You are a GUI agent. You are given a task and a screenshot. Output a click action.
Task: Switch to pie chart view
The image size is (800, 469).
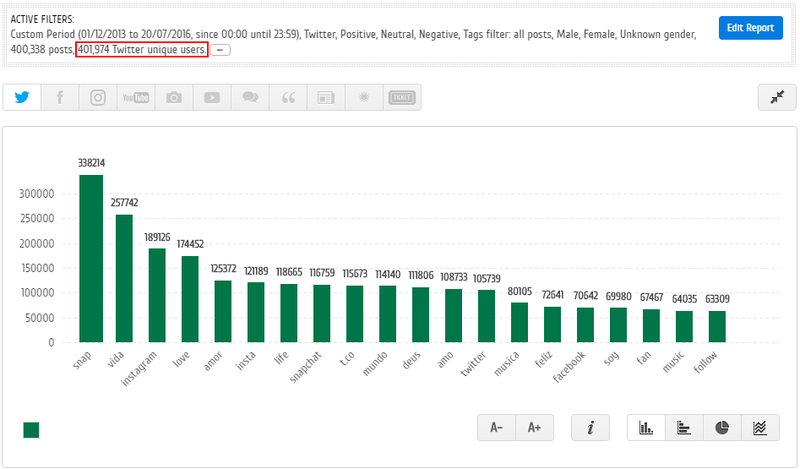722,427
